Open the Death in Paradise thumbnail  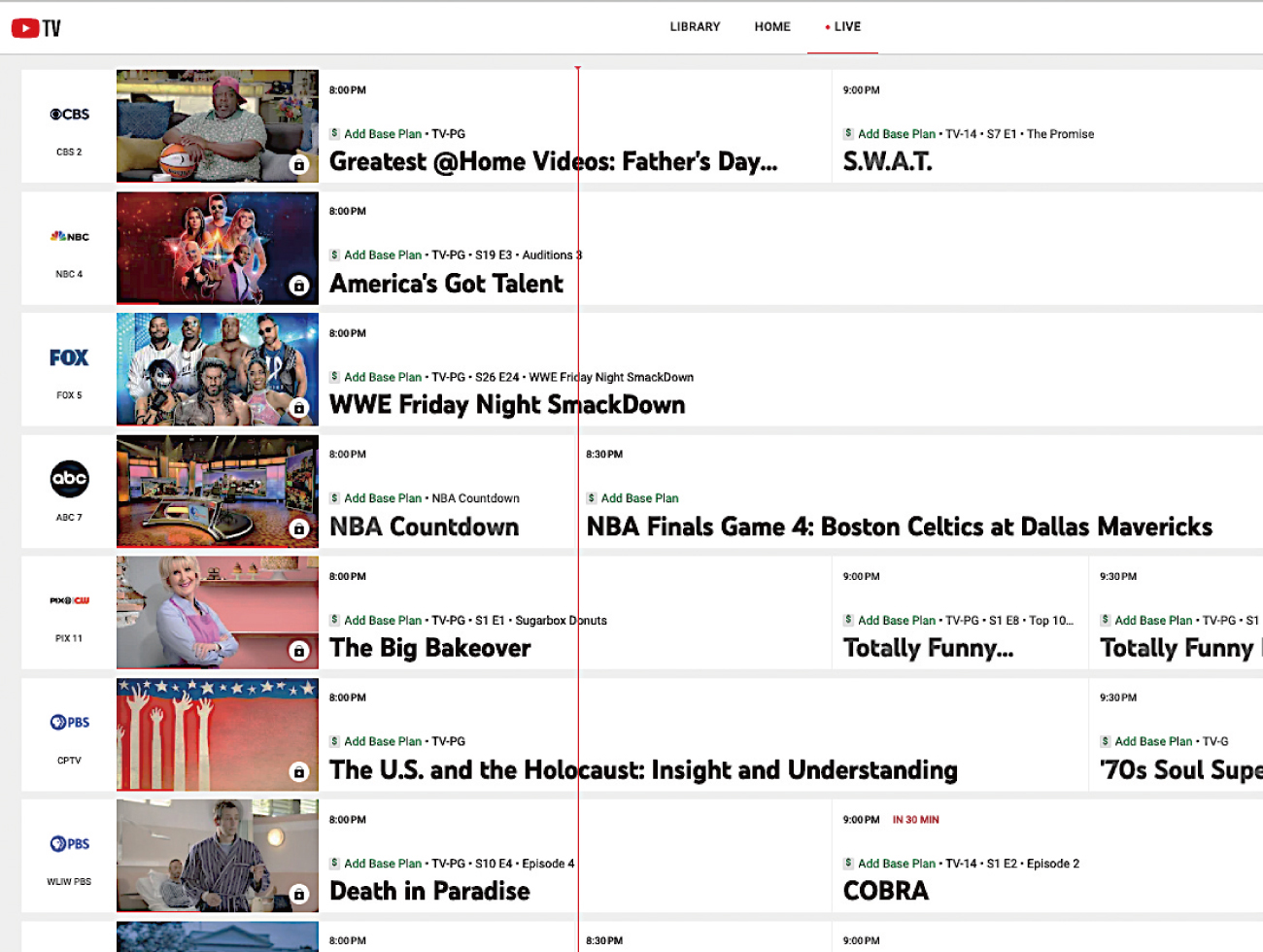(217, 855)
